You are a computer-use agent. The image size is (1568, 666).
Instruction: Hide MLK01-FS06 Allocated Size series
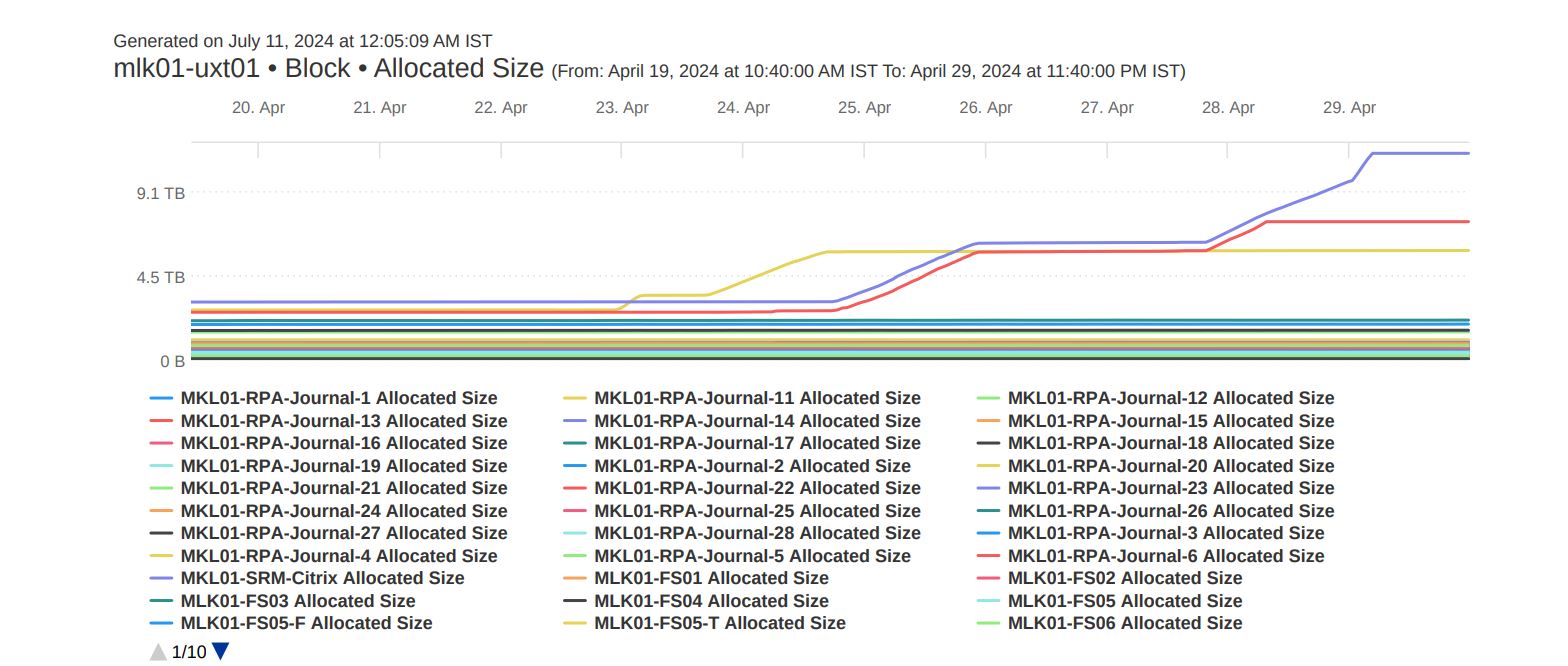[1124, 623]
